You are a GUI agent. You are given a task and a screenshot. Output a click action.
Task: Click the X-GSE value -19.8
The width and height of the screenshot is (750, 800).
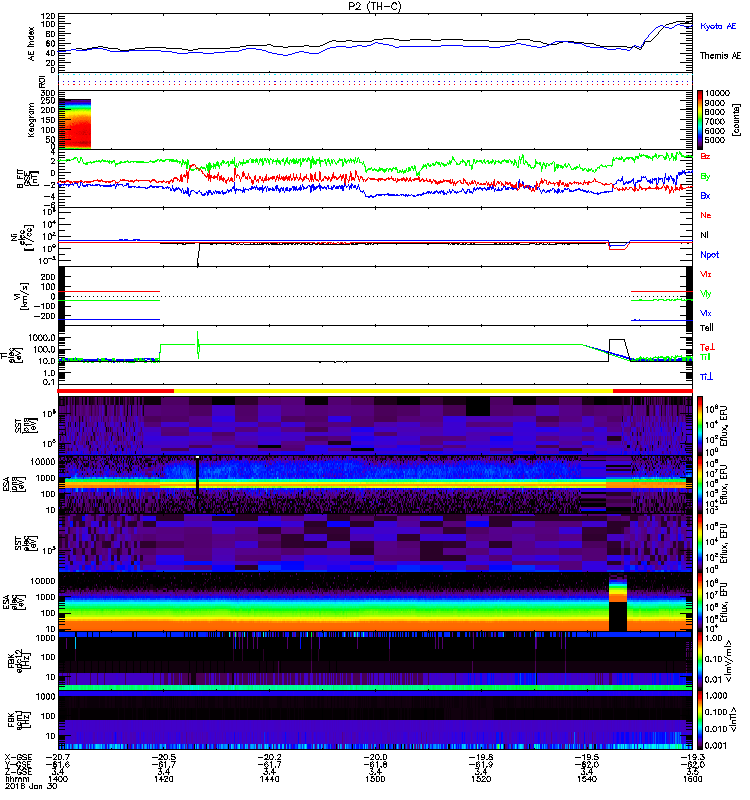click(481, 757)
